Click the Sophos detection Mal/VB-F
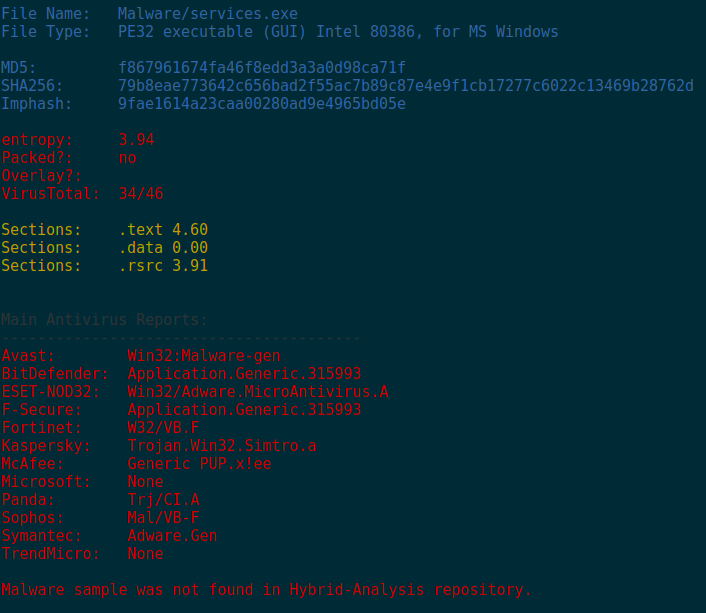The image size is (706, 613). pos(163,518)
